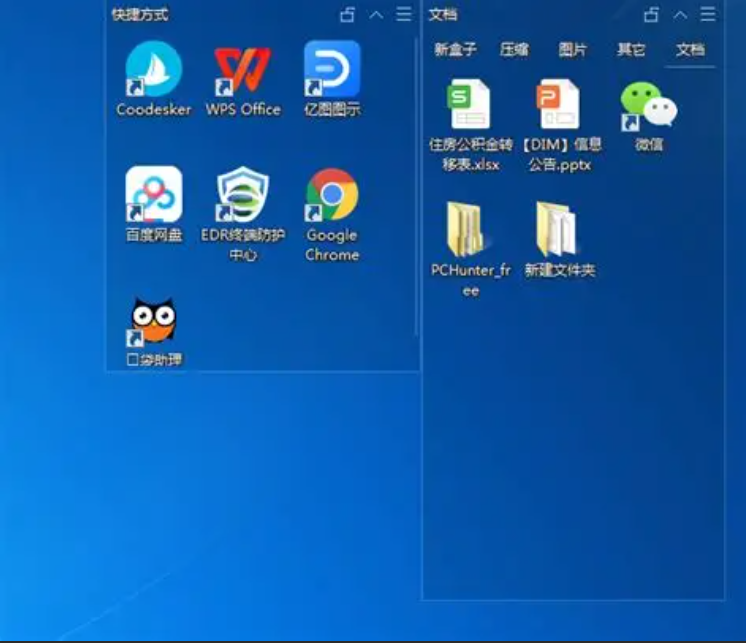The height and width of the screenshot is (643, 746).
Task: Open Google Chrome shortcut
Action: pyautogui.click(x=331, y=196)
